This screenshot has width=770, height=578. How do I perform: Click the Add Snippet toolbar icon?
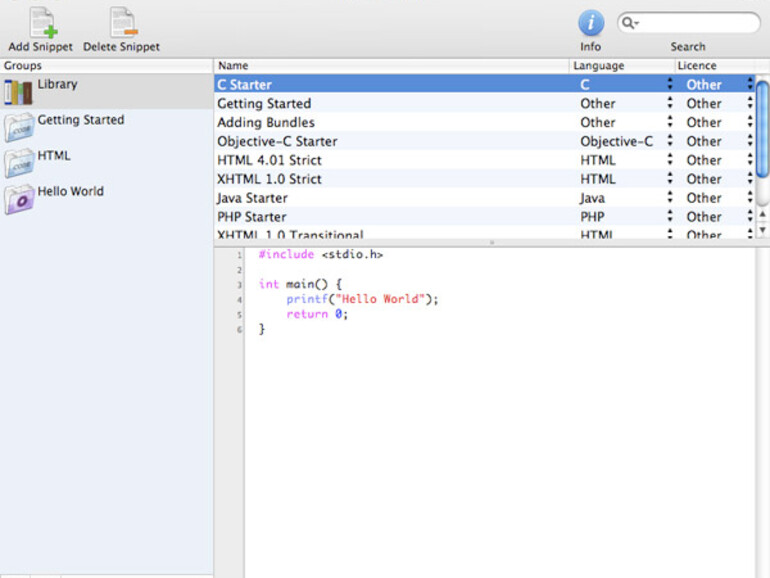(x=41, y=22)
